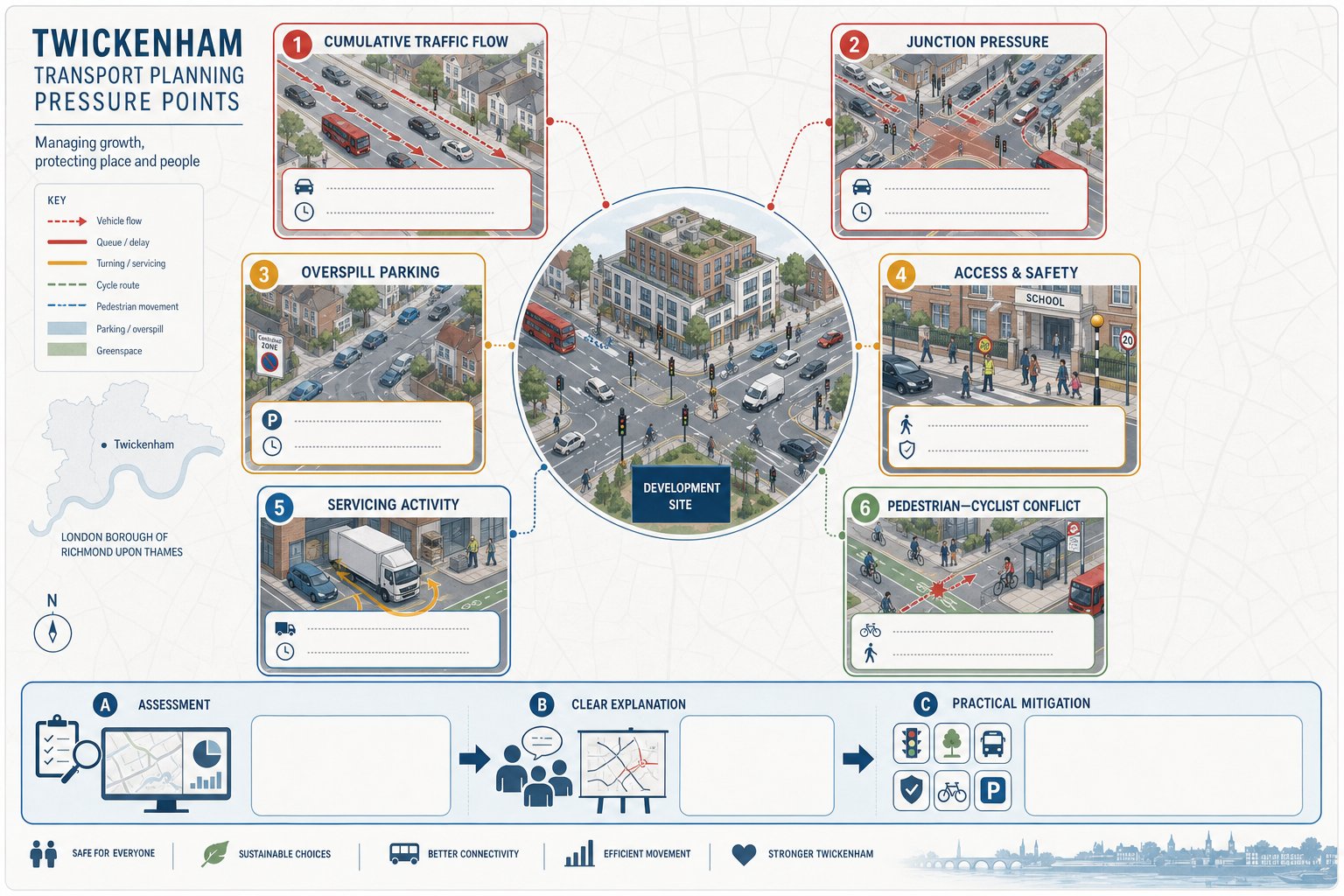The image size is (1344, 896).
Task: Click the orange number 3 badge
Action: click(263, 275)
